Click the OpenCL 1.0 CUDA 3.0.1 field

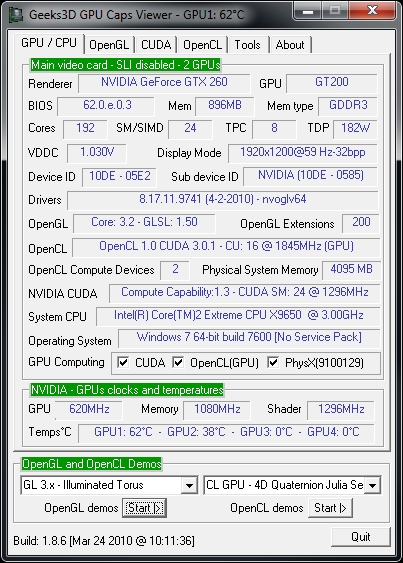click(226, 247)
